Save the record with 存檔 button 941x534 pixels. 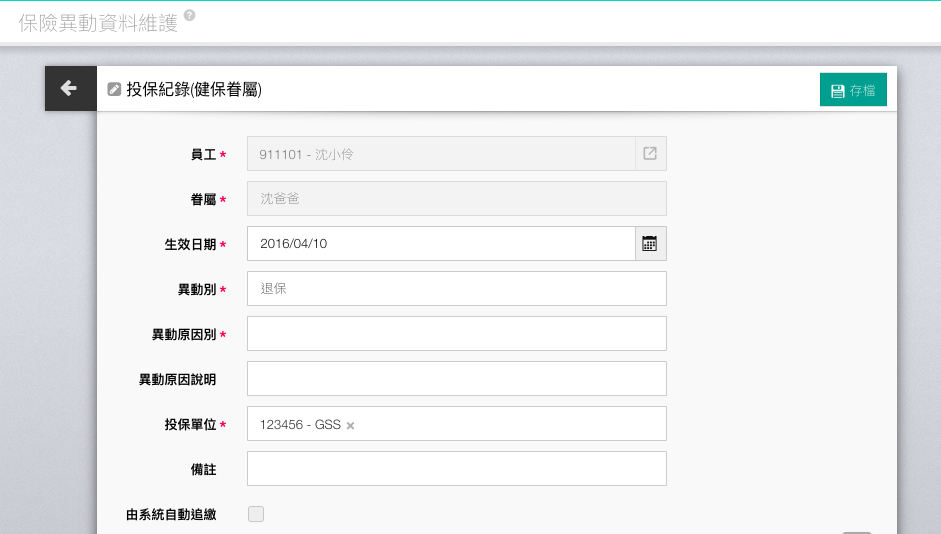click(x=853, y=90)
